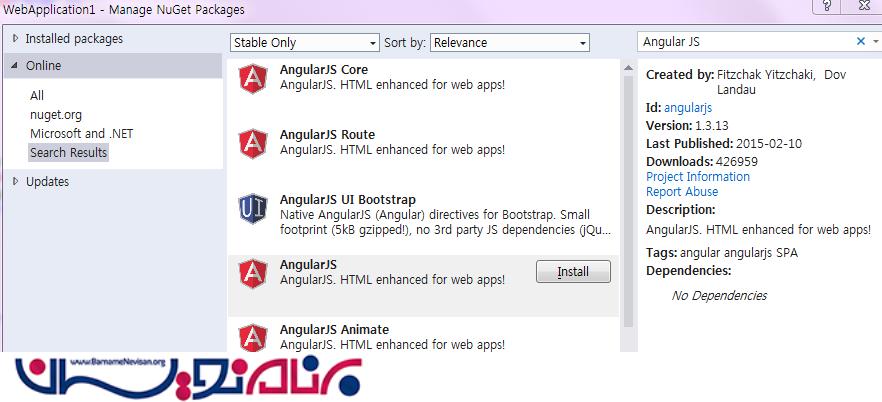Expand the Installed packages section
The height and width of the screenshot is (402, 882).
click(15, 39)
